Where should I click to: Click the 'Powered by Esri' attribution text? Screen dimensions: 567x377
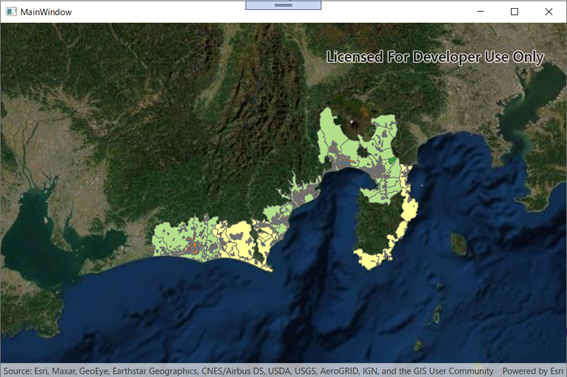(x=533, y=371)
